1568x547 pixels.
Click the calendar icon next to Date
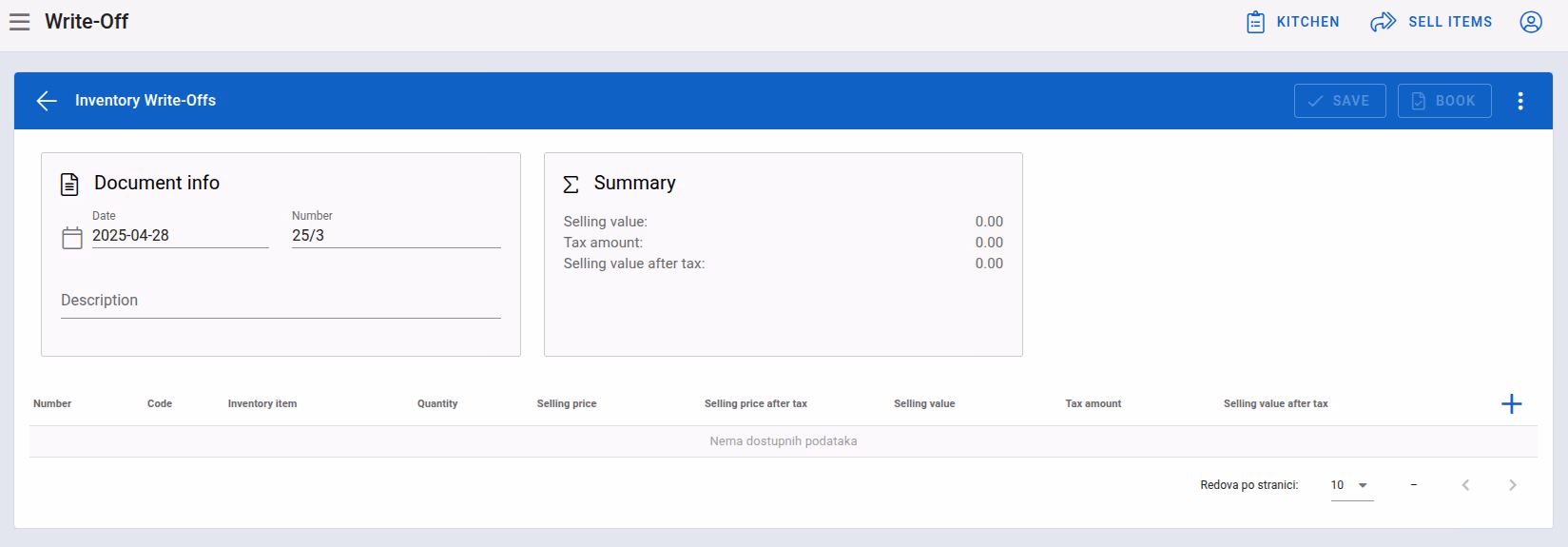tap(72, 238)
